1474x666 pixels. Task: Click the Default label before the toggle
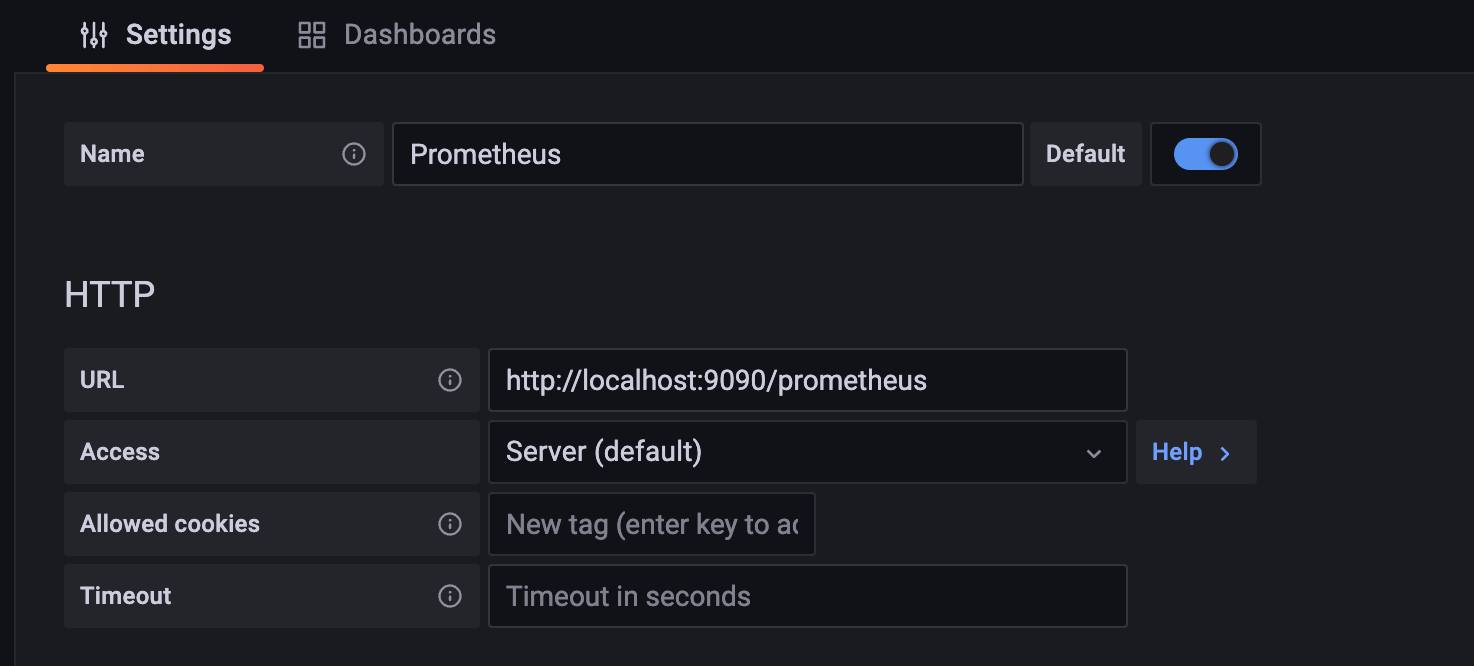1085,154
